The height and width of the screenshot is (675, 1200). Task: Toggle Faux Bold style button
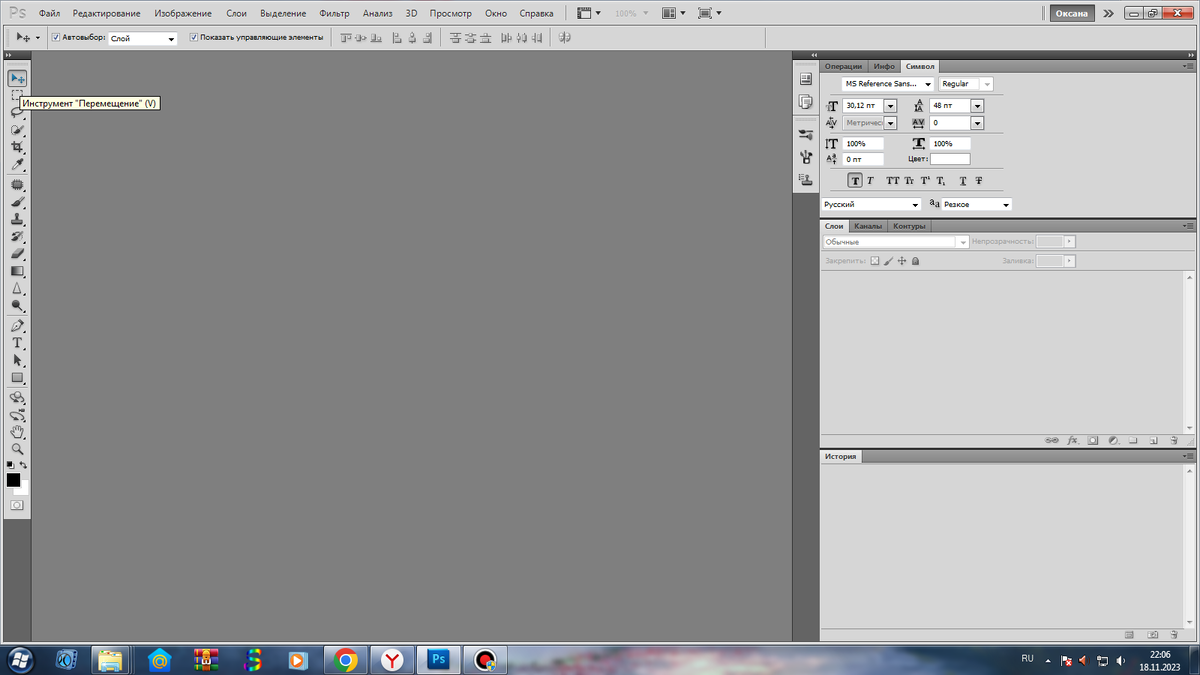855,181
